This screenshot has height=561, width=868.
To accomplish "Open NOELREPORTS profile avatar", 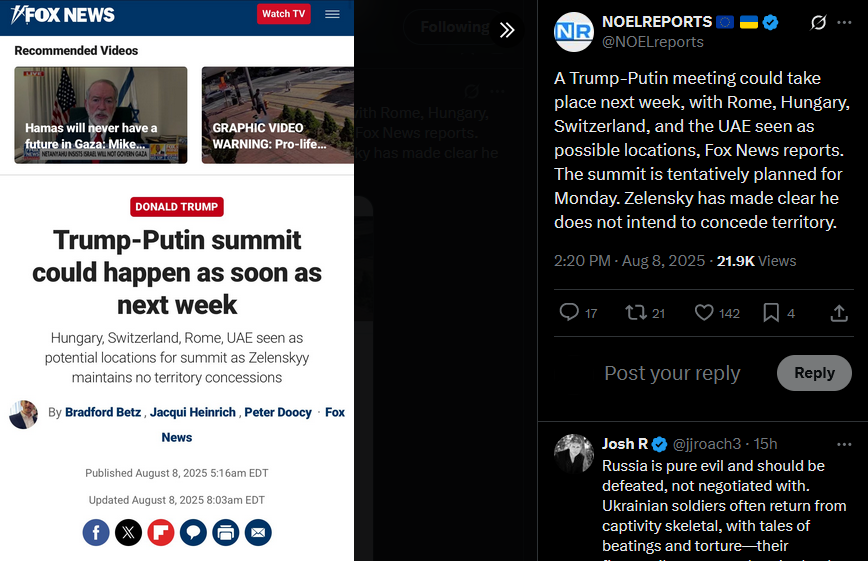I will 574,32.
